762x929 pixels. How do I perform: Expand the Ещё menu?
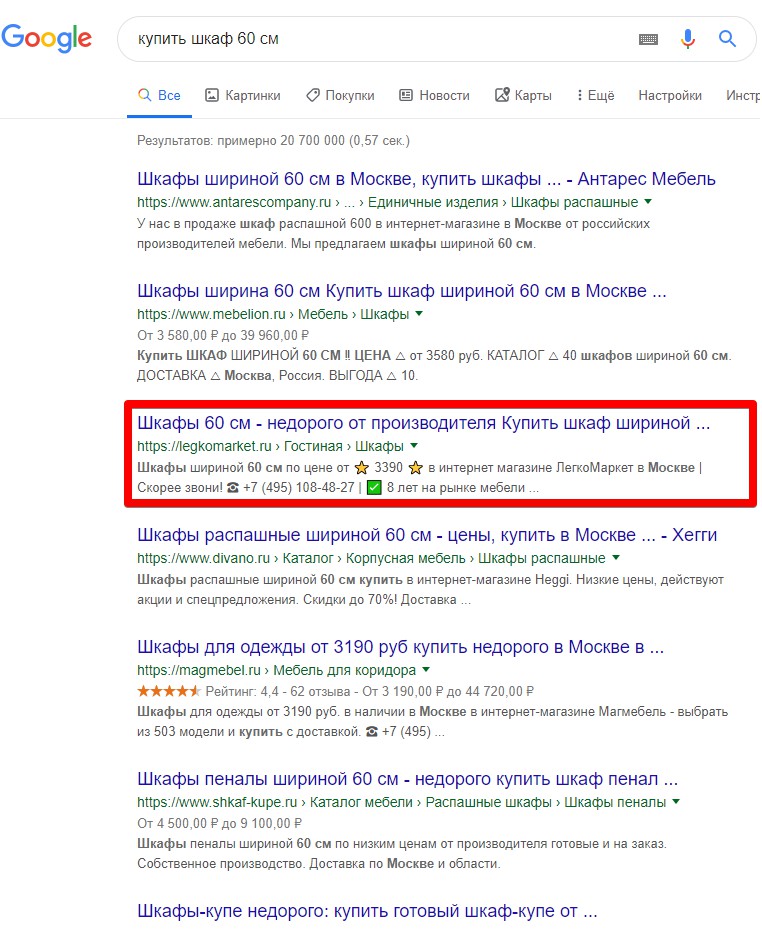[595, 95]
